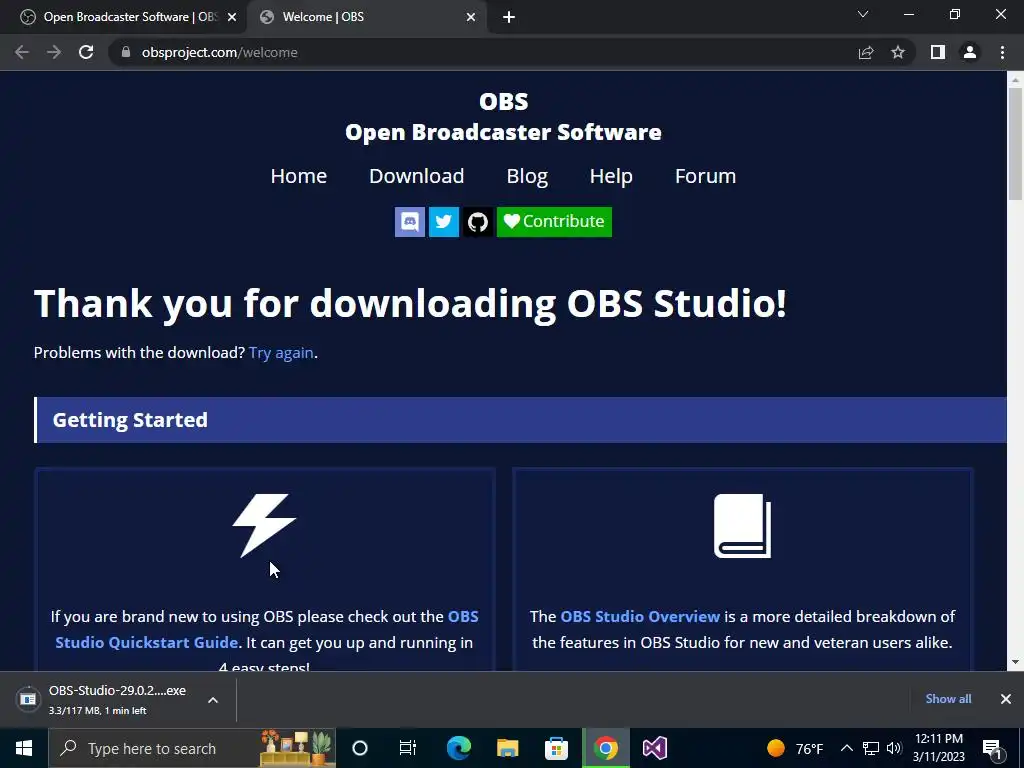
Task: Open the Home nav item
Action: tap(298, 176)
